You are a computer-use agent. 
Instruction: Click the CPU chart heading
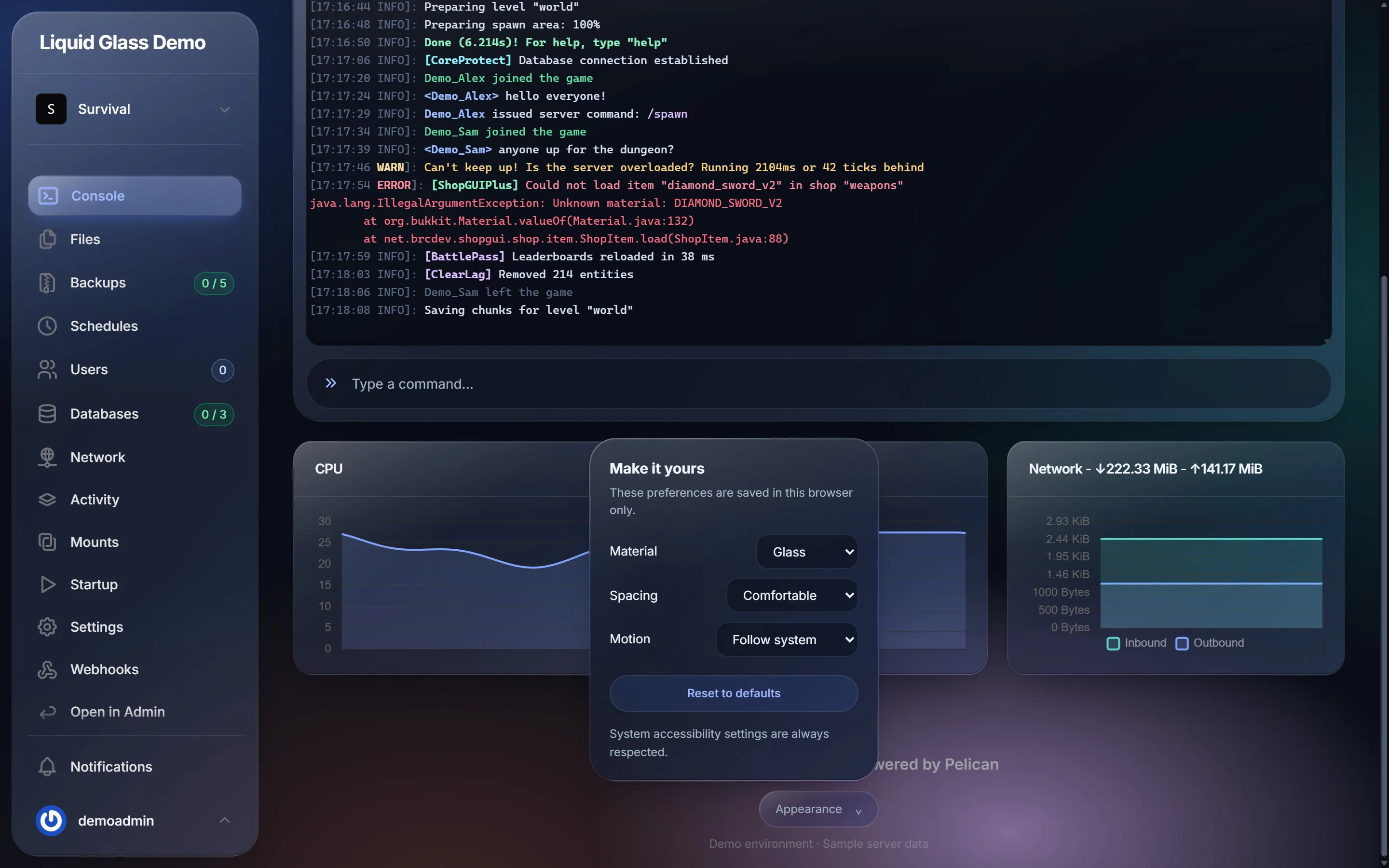click(x=329, y=469)
